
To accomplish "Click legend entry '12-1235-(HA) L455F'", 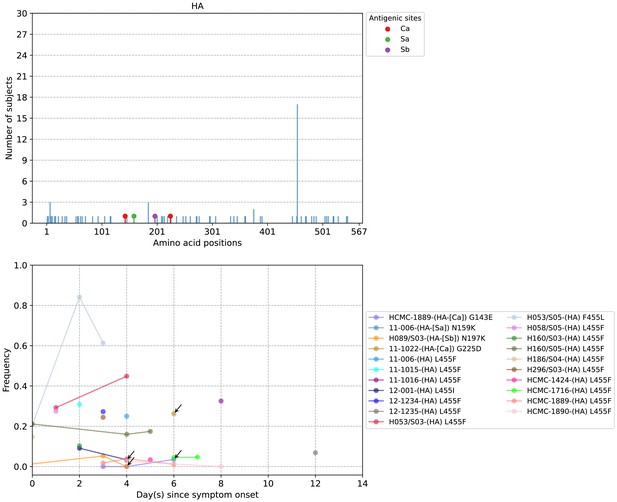I will point(415,411).
